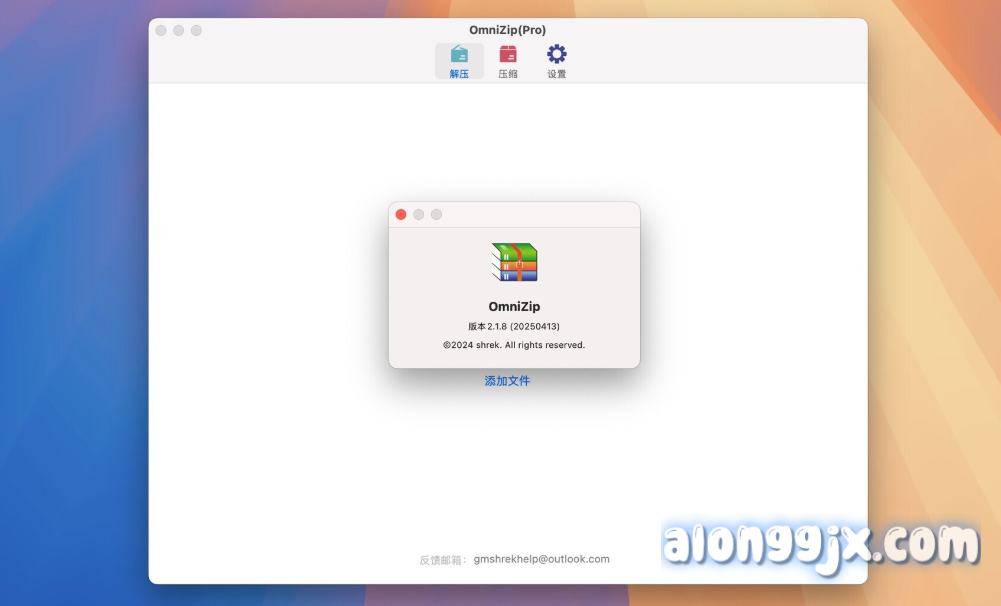Click the About dialog's greyed zoom button
This screenshot has width=1001, height=606.
coord(436,215)
